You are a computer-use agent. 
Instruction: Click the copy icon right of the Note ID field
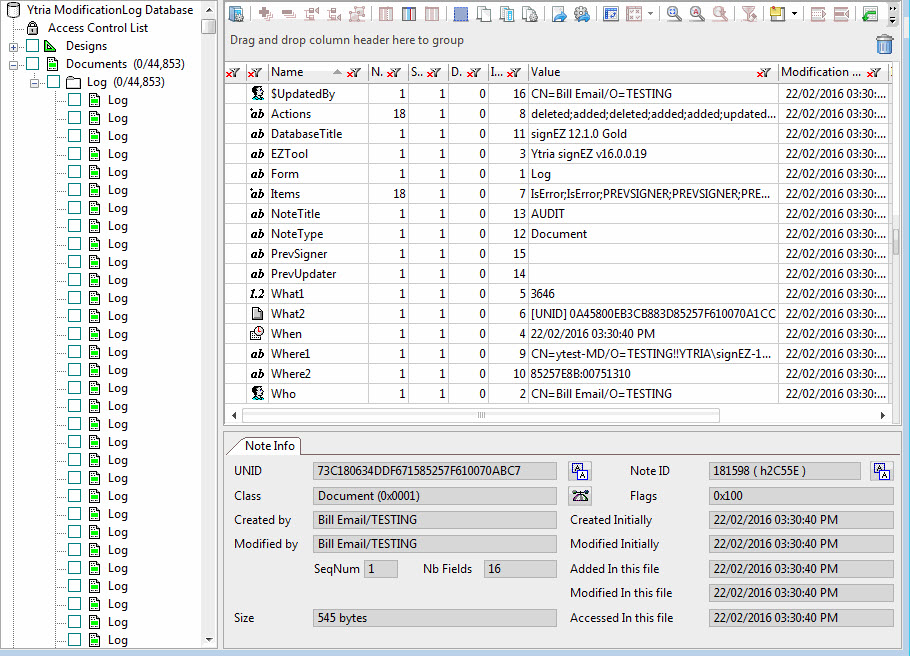pos(882,470)
